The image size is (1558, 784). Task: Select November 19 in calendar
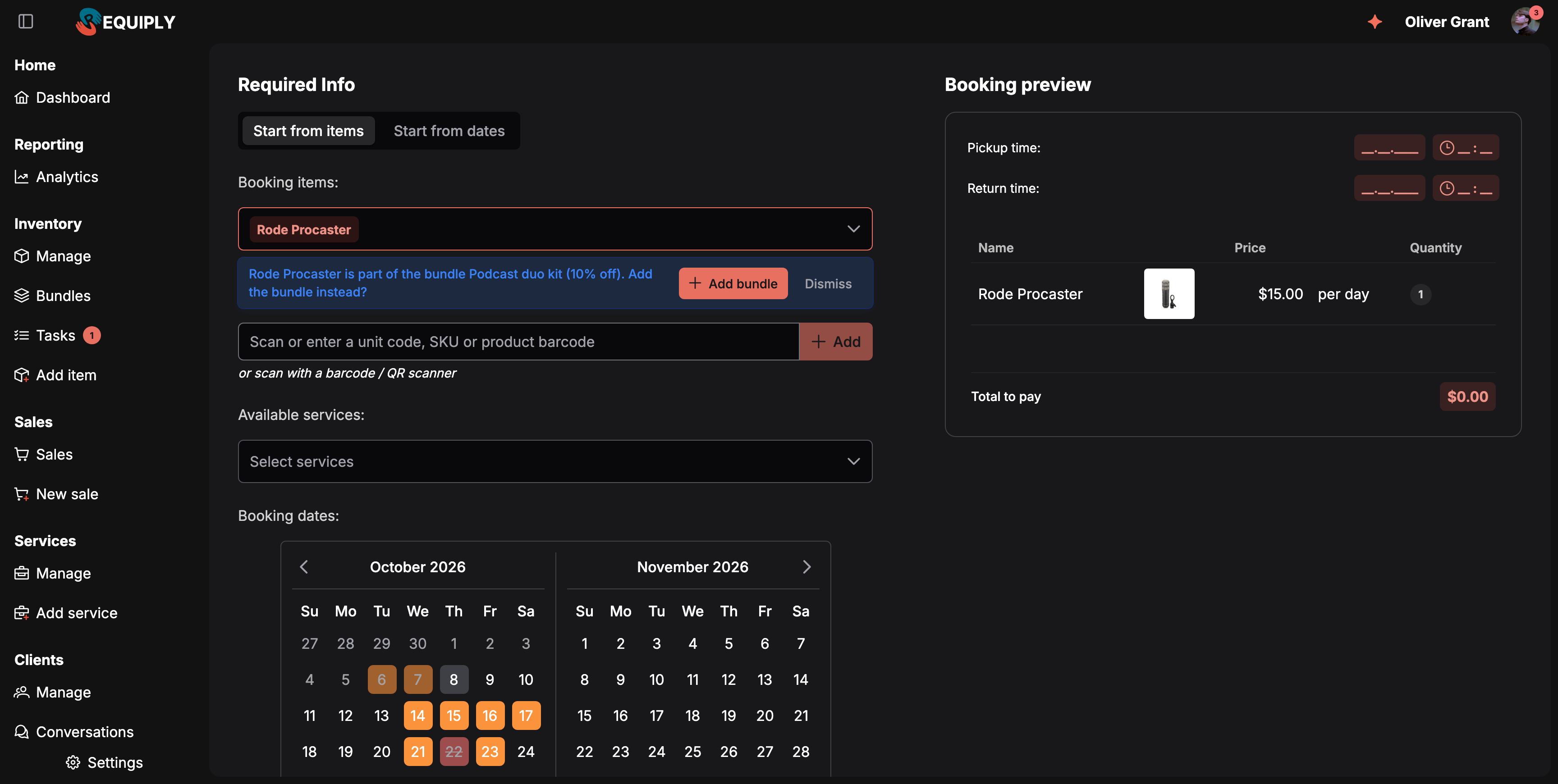click(729, 716)
